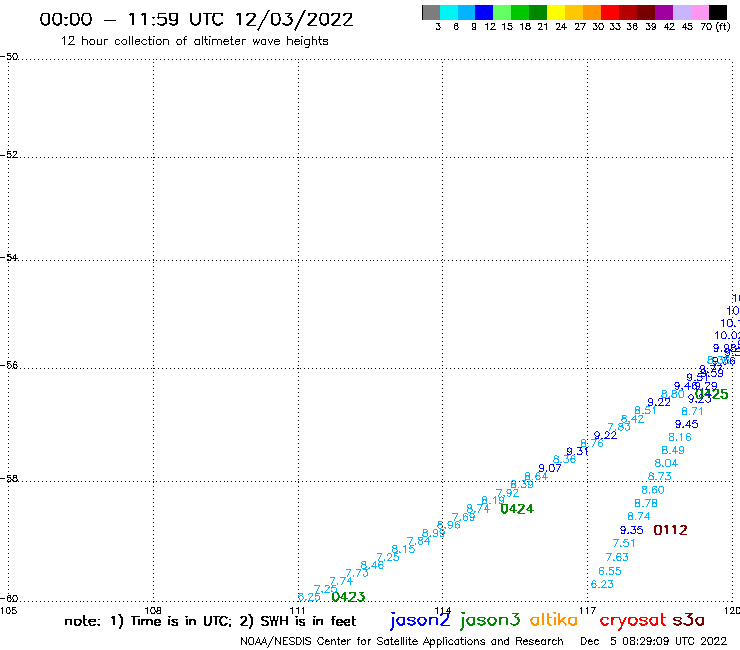This screenshot has width=740, height=650.
Task: Select the dark red pass label '0112'
Action: 670,530
